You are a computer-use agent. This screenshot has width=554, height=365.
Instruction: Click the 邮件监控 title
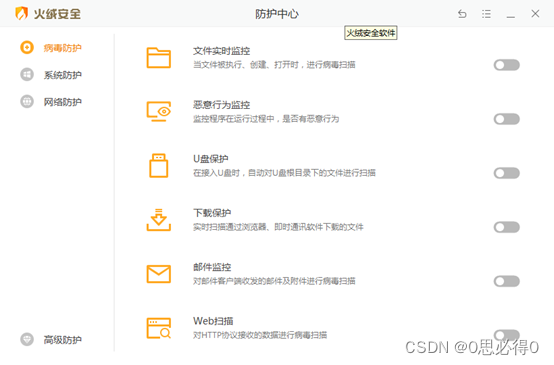[212, 267]
